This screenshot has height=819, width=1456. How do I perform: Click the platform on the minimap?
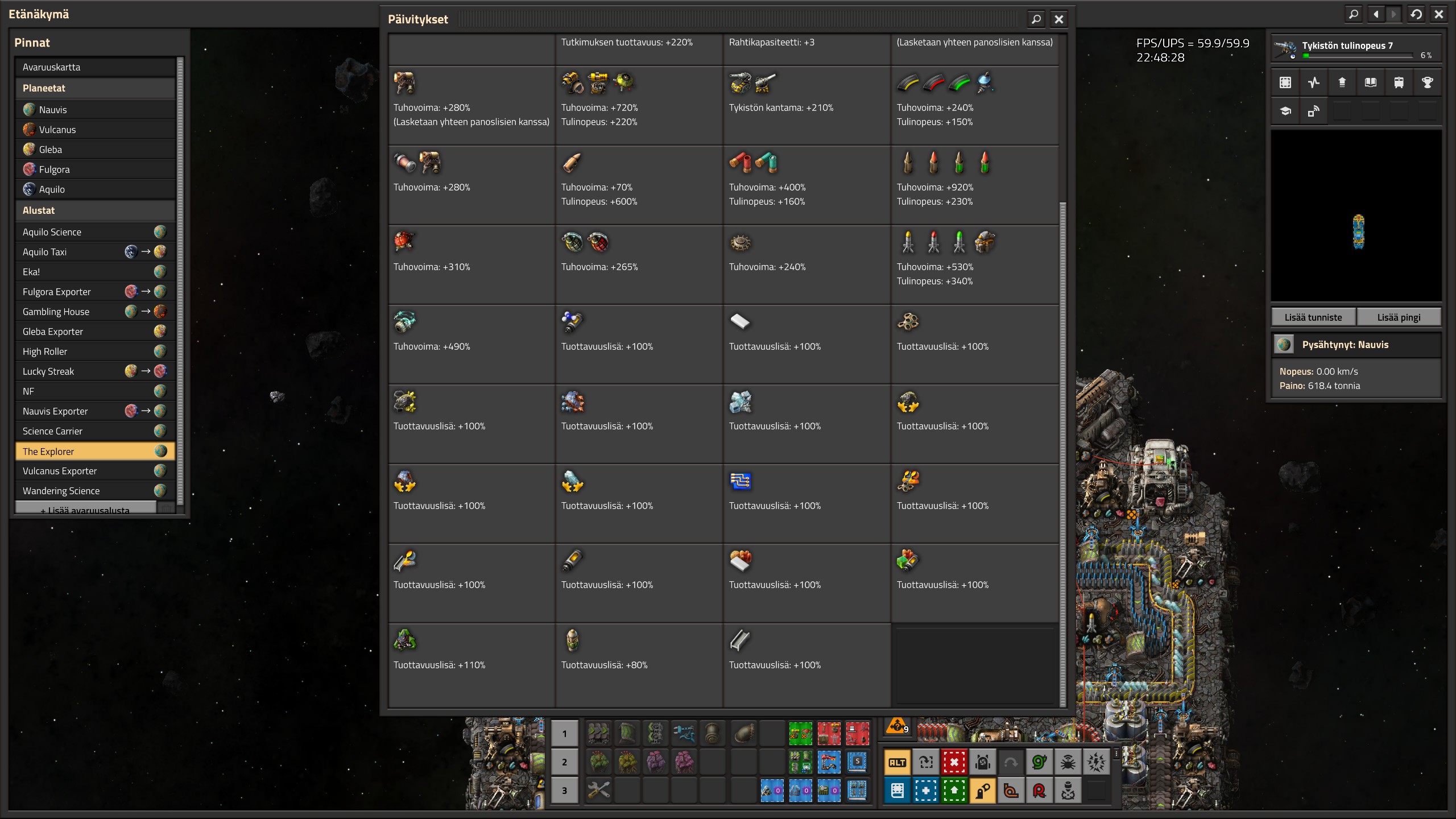[x=1359, y=231]
